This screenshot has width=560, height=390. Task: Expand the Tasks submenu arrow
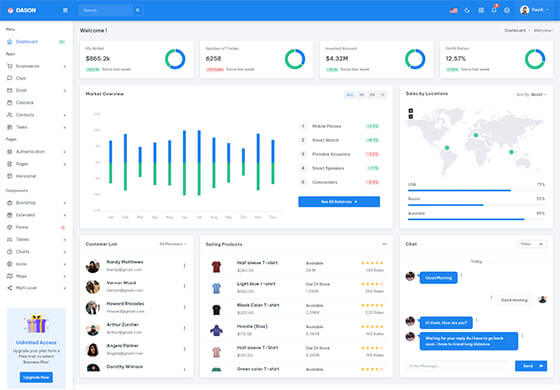point(65,128)
